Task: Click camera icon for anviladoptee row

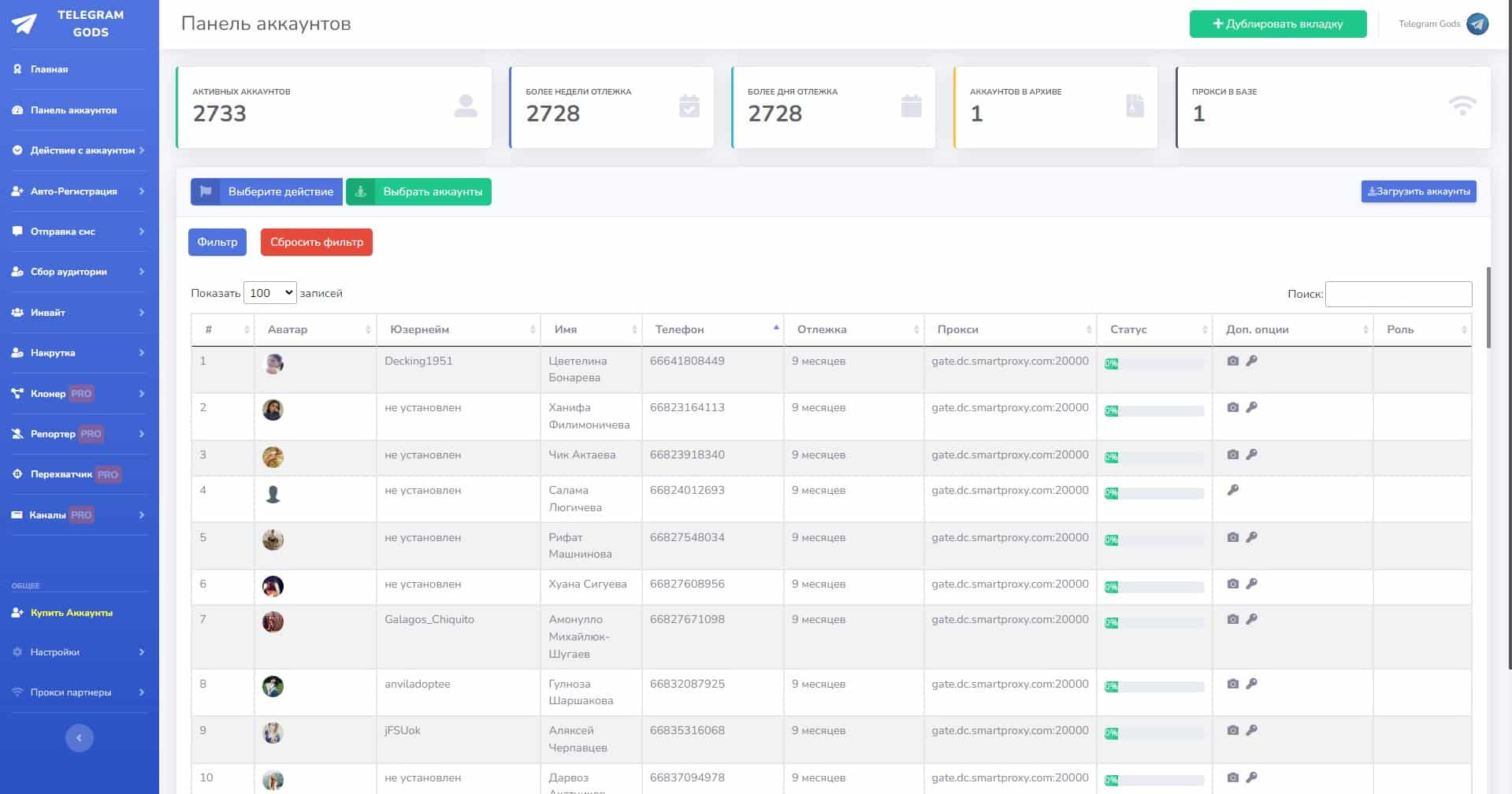Action: [1232, 684]
